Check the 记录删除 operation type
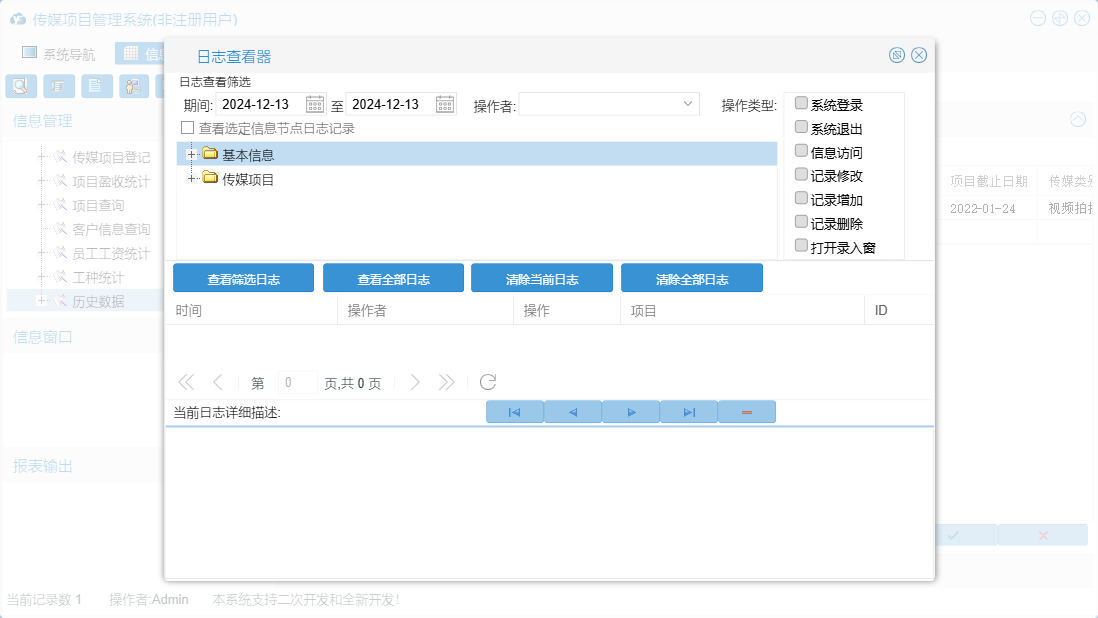Viewport: 1098px width, 618px height. 801,222
